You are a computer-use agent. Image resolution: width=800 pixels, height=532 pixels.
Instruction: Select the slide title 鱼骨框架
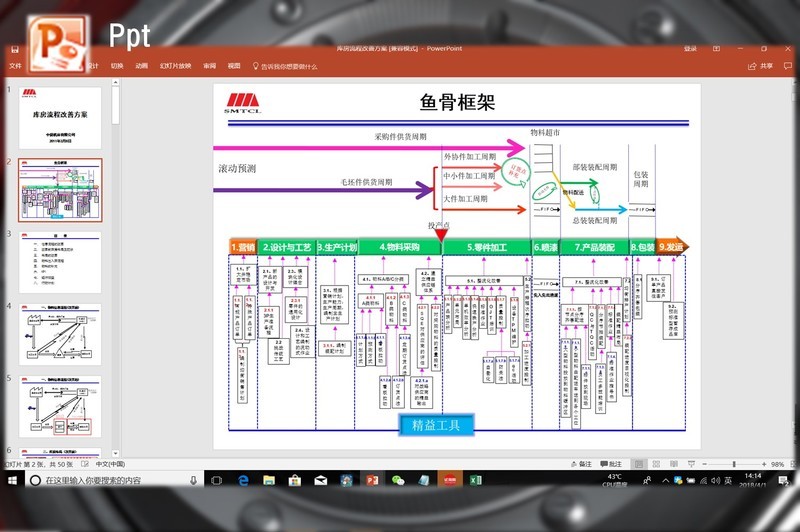[x=457, y=103]
